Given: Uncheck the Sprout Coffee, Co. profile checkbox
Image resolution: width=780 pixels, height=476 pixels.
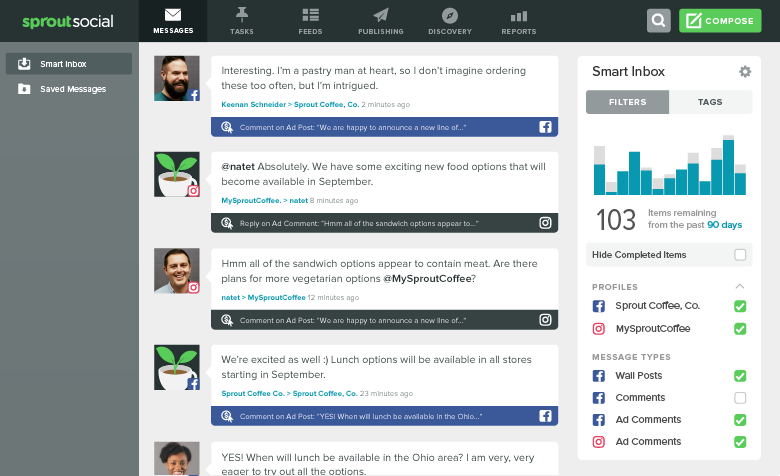Looking at the screenshot, I should [740, 306].
